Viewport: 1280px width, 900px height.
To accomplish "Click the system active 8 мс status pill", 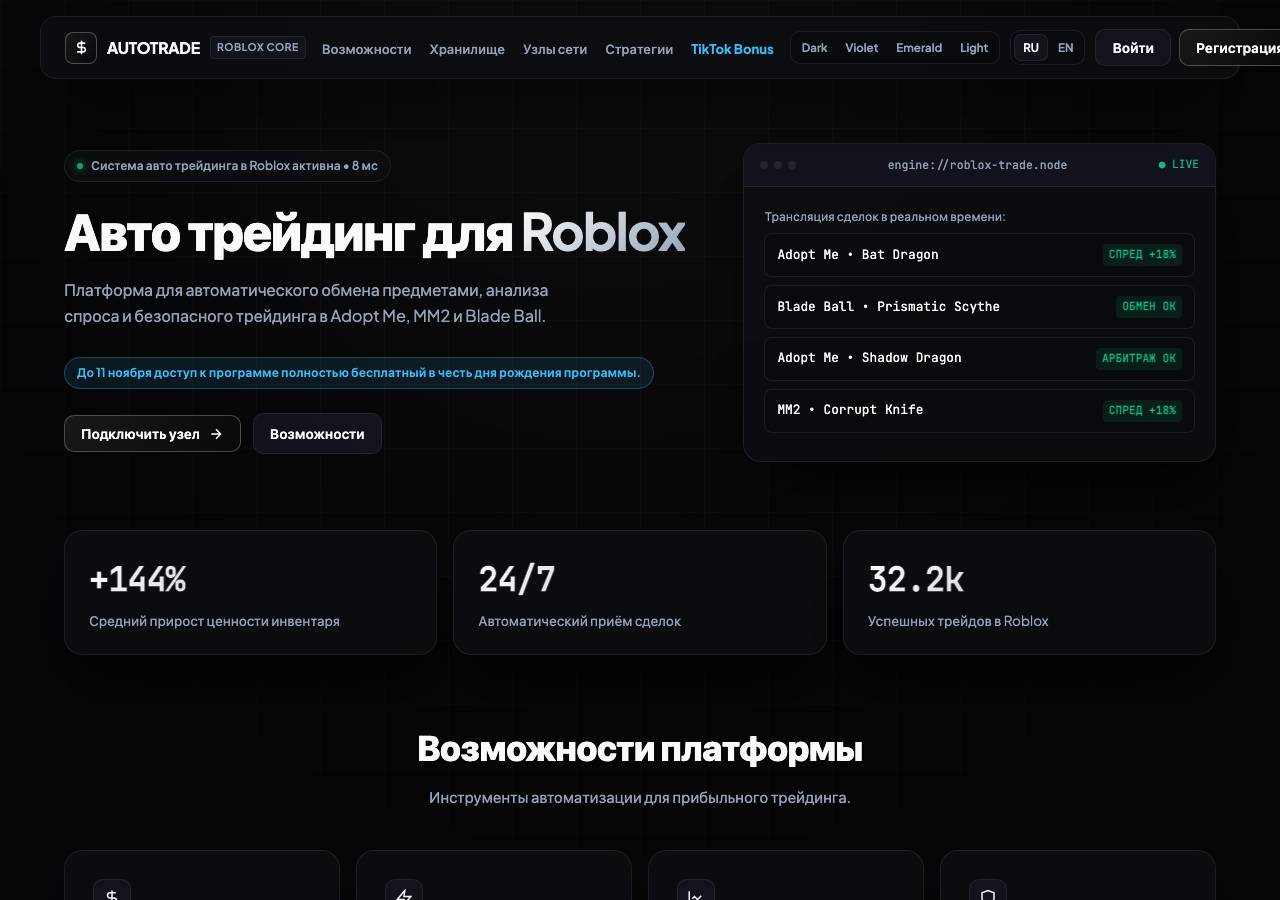I will coord(227,166).
